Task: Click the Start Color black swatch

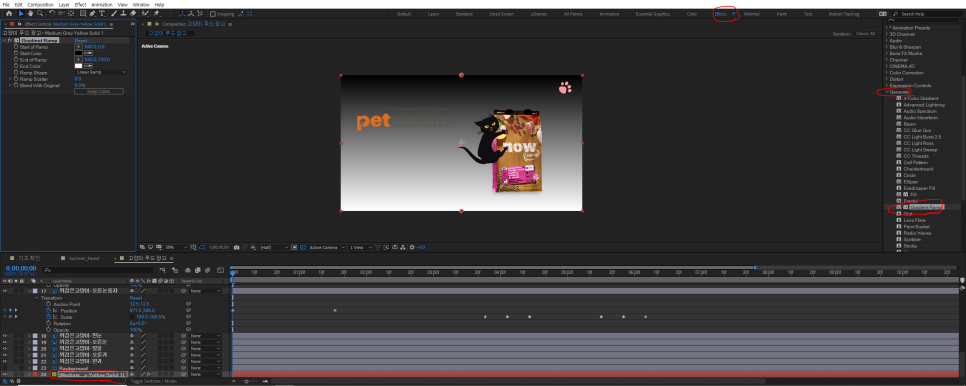Action: click(x=78, y=53)
